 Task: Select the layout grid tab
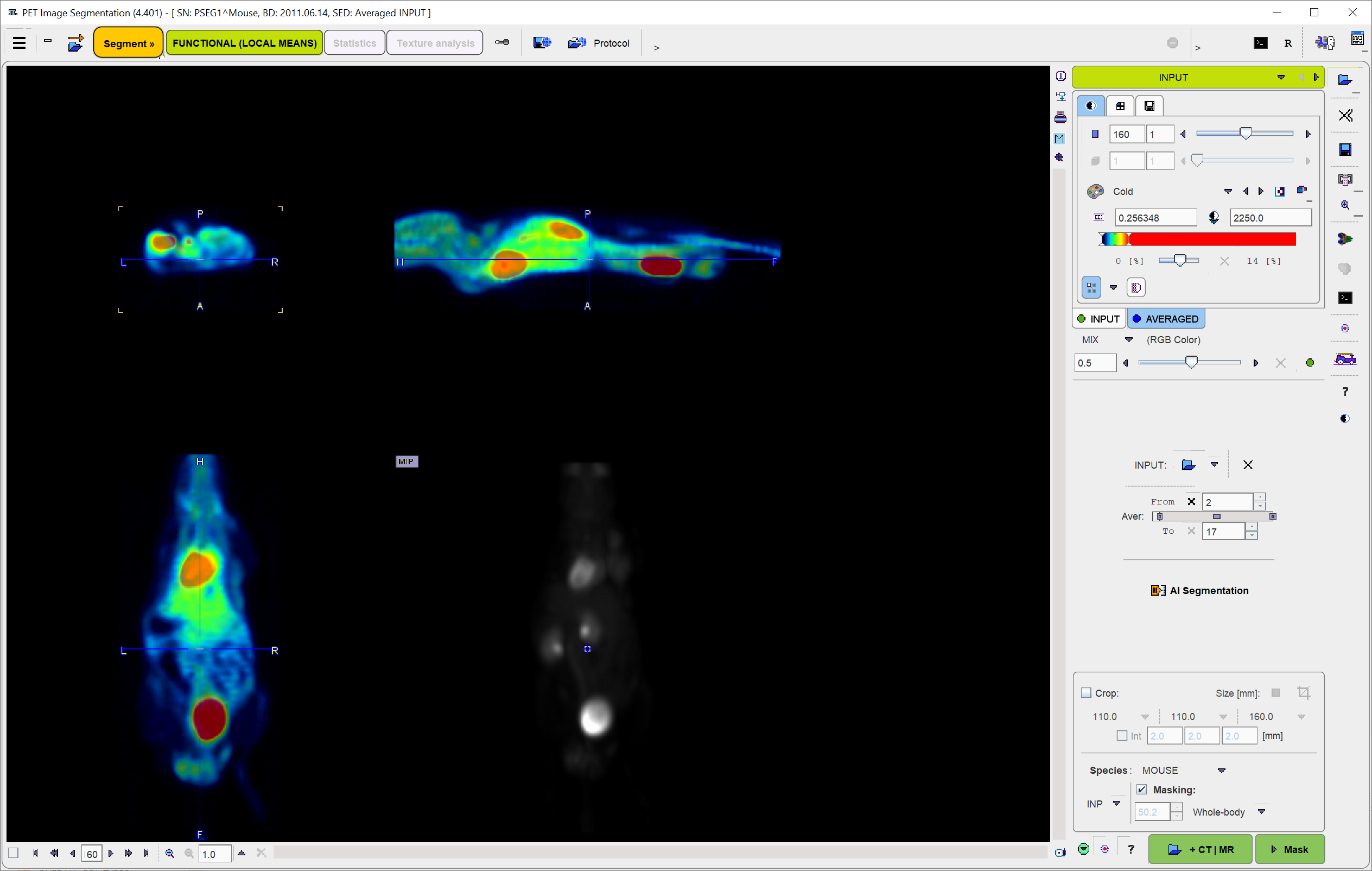click(1120, 106)
